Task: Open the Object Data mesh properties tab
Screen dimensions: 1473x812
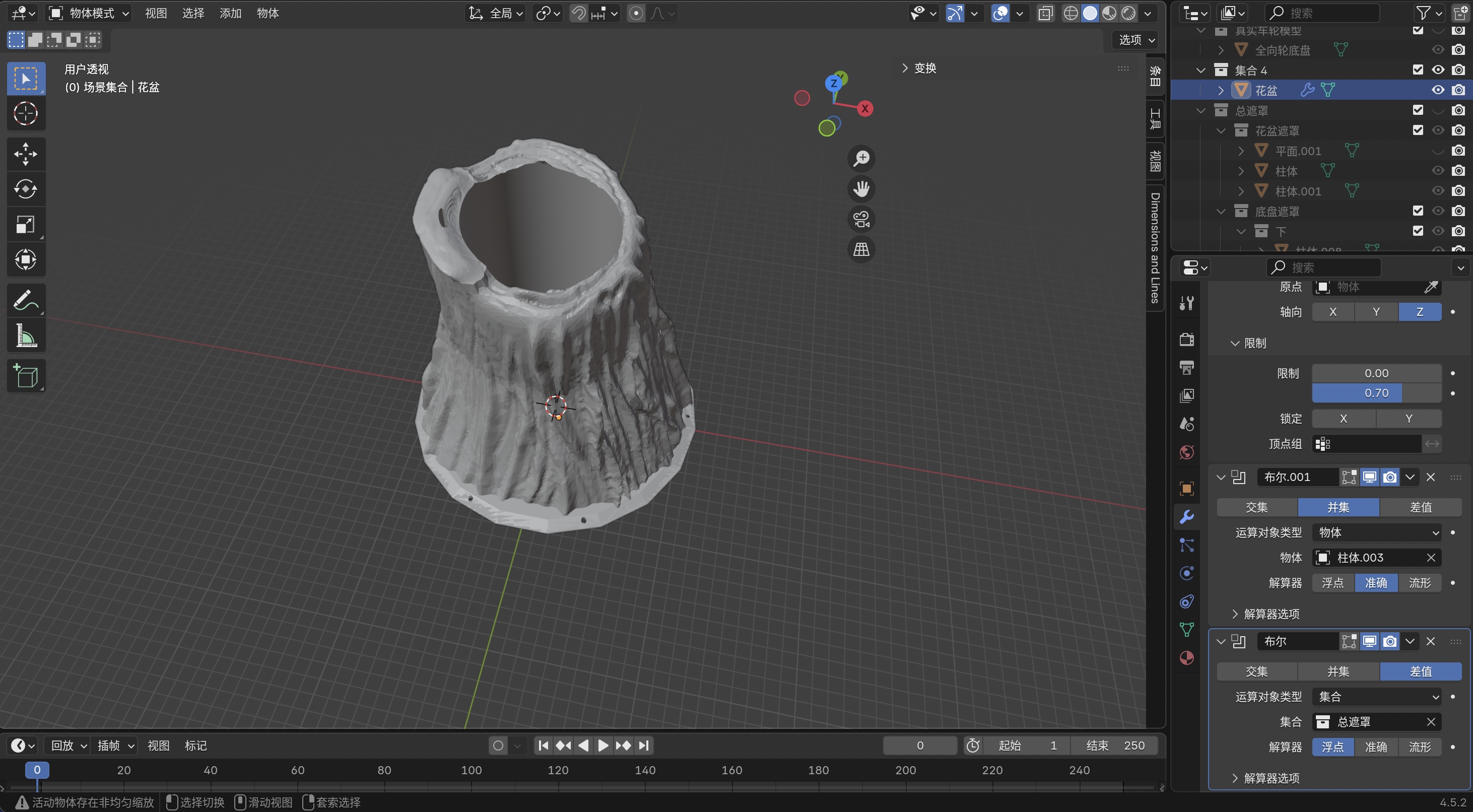Action: pos(1186,630)
